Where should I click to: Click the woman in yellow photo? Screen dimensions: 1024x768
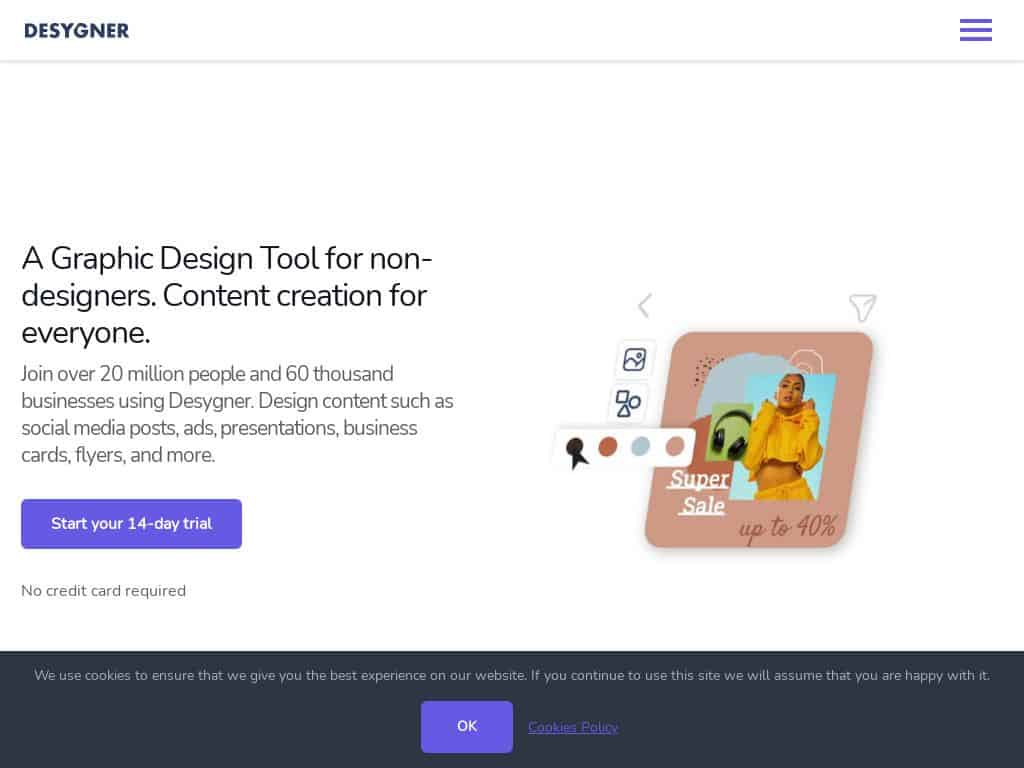pyautogui.click(x=787, y=436)
